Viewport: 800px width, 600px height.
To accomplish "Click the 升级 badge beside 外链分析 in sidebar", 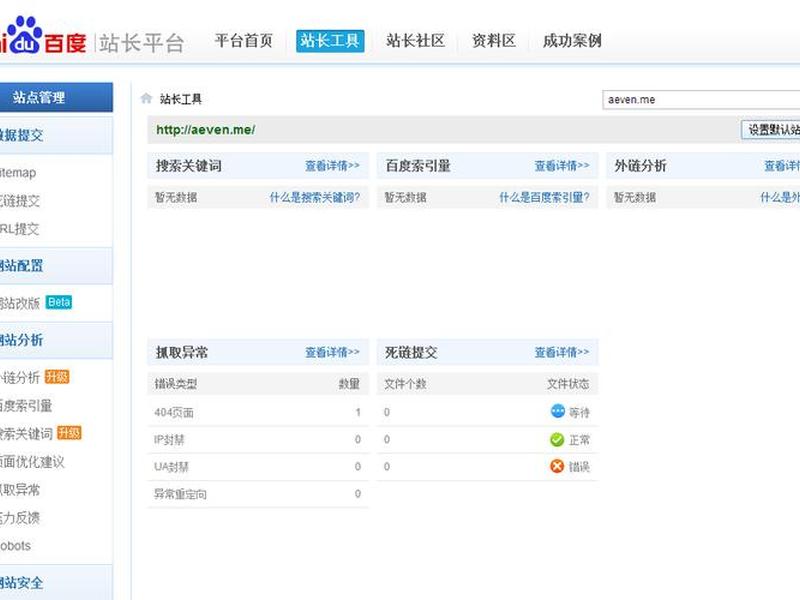I will point(57,377).
